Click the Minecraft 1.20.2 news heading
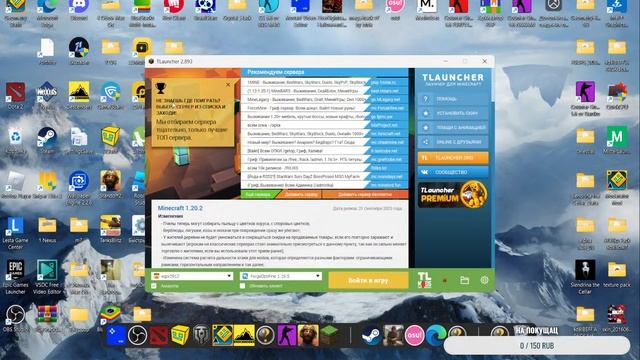This screenshot has height=360, width=640. (180, 208)
